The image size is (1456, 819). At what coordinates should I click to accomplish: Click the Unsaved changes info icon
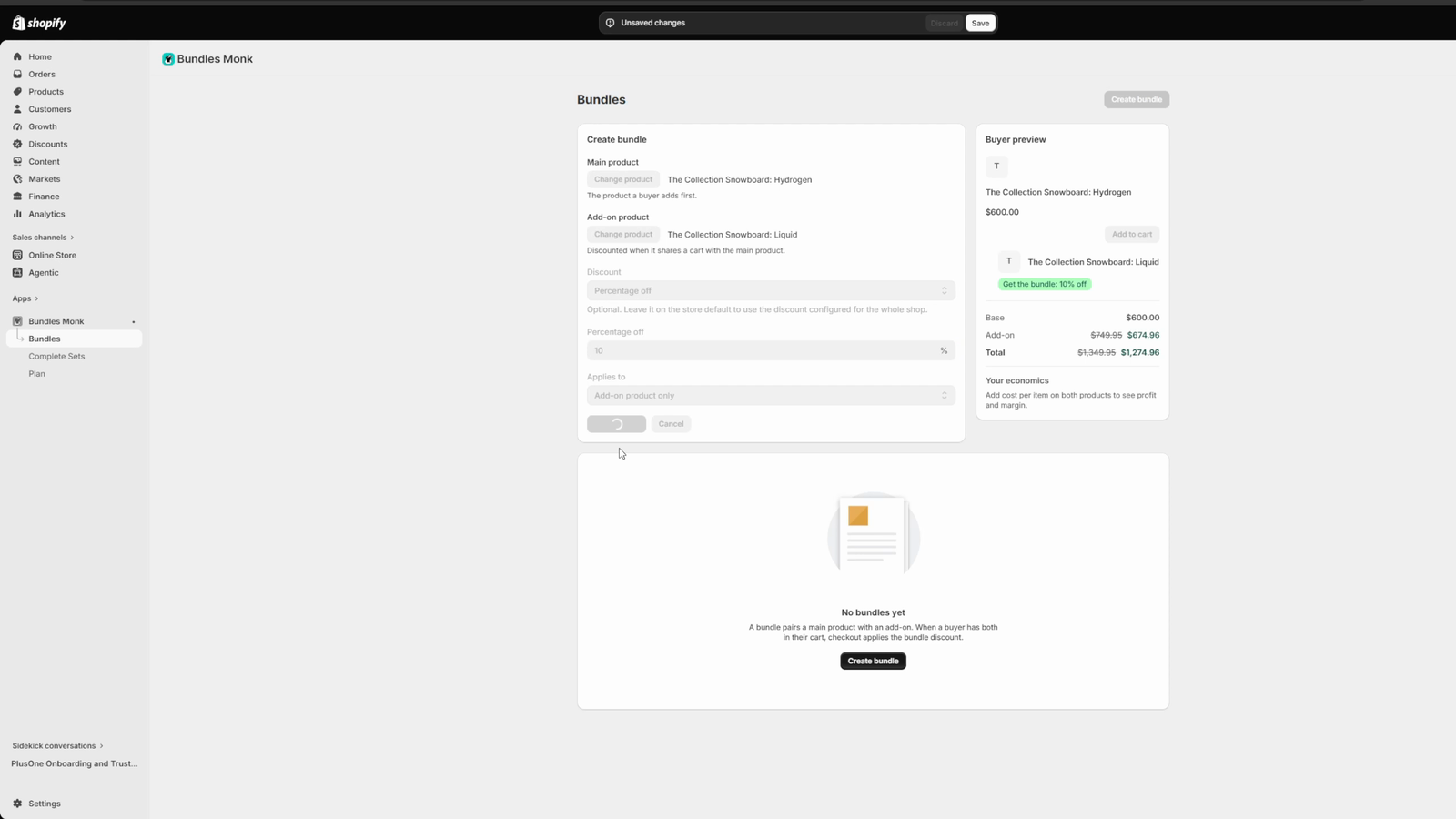point(611,23)
